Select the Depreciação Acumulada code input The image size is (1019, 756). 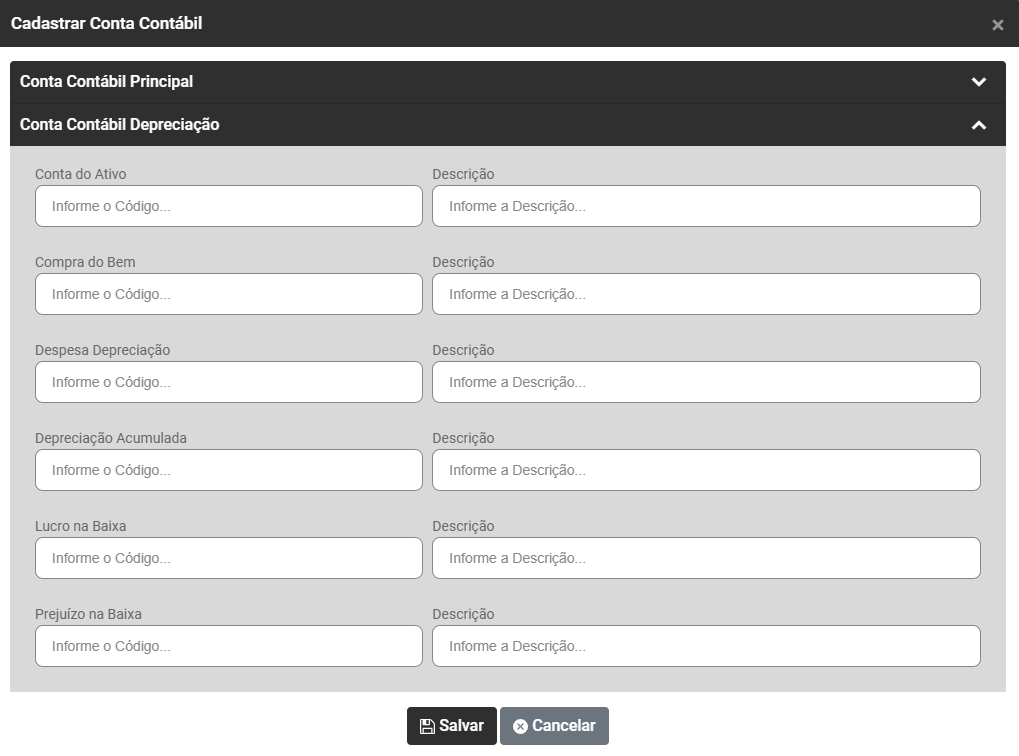click(229, 470)
